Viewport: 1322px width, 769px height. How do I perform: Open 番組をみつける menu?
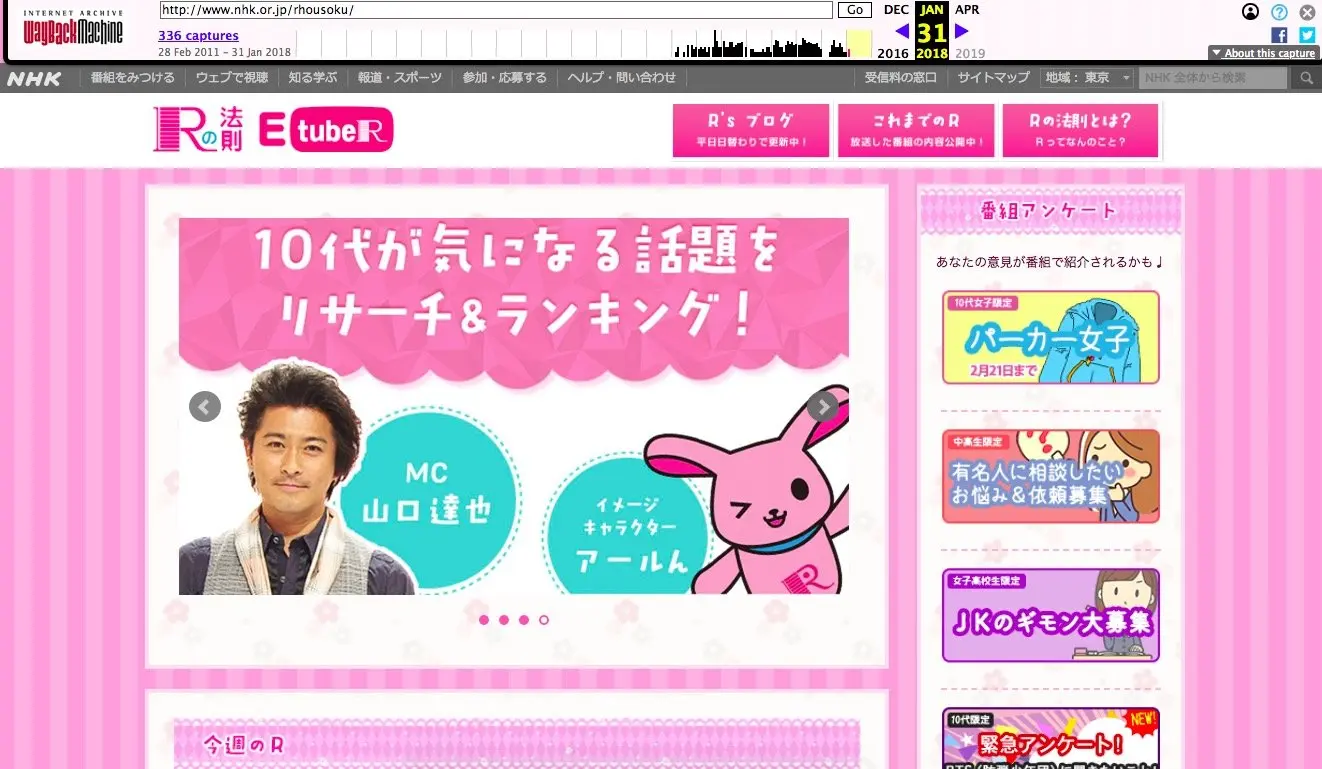tap(132, 78)
